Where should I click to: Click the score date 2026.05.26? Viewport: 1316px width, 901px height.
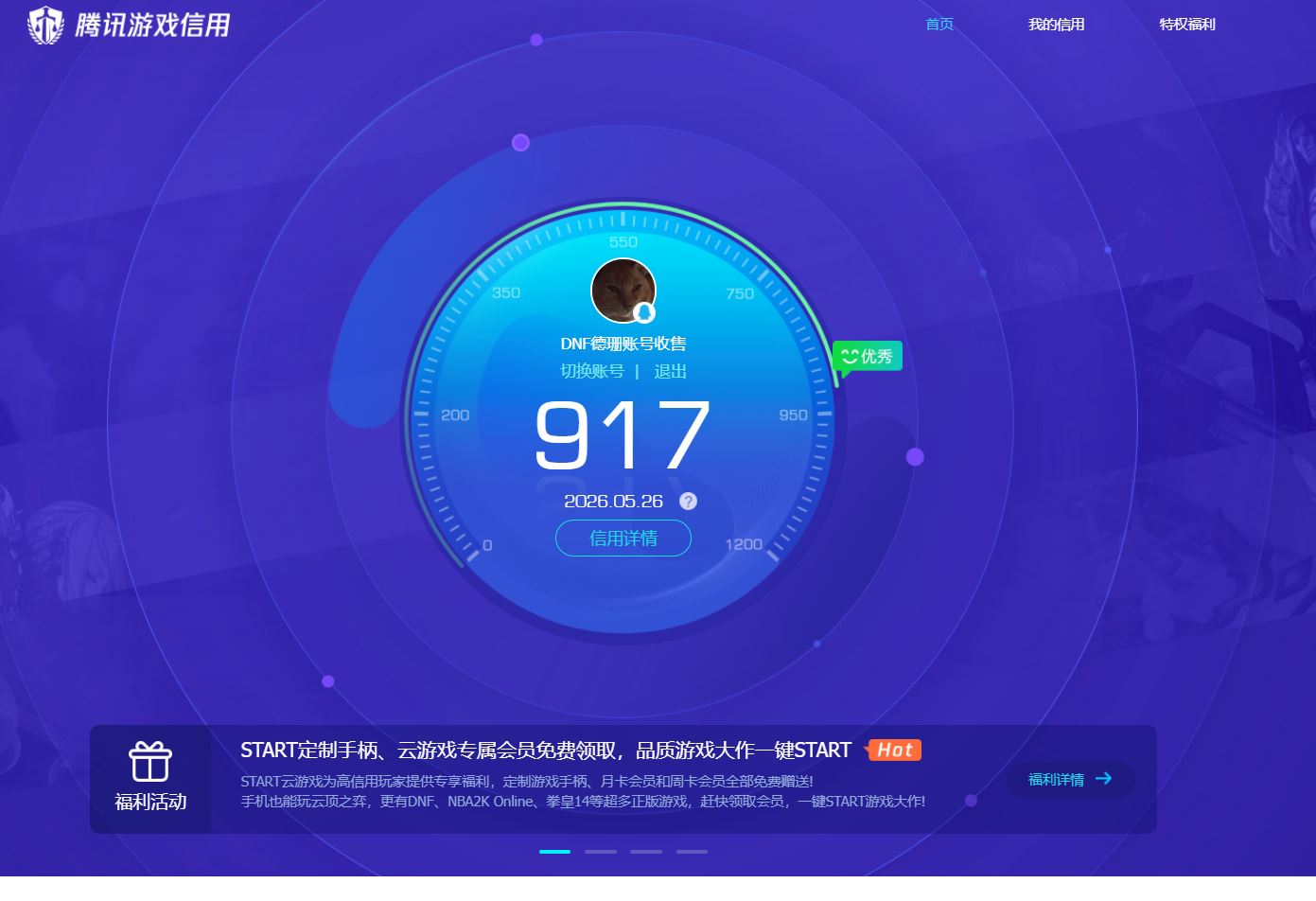[x=613, y=502]
